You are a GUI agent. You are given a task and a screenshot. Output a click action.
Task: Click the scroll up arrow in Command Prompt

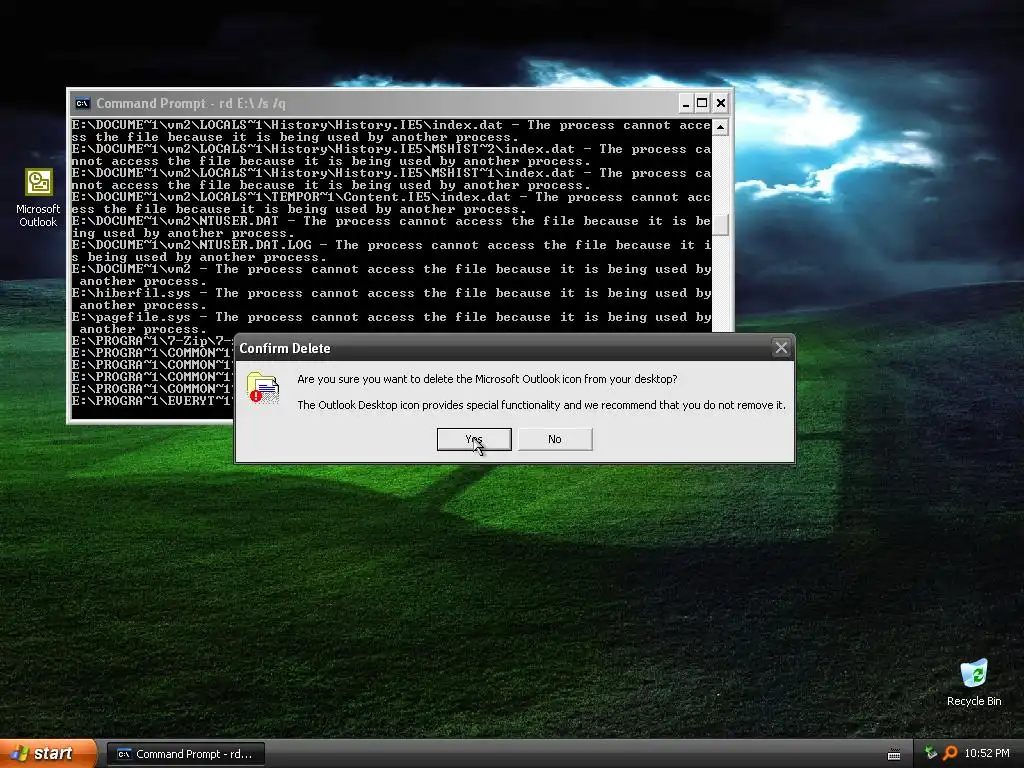pyautogui.click(x=720, y=127)
